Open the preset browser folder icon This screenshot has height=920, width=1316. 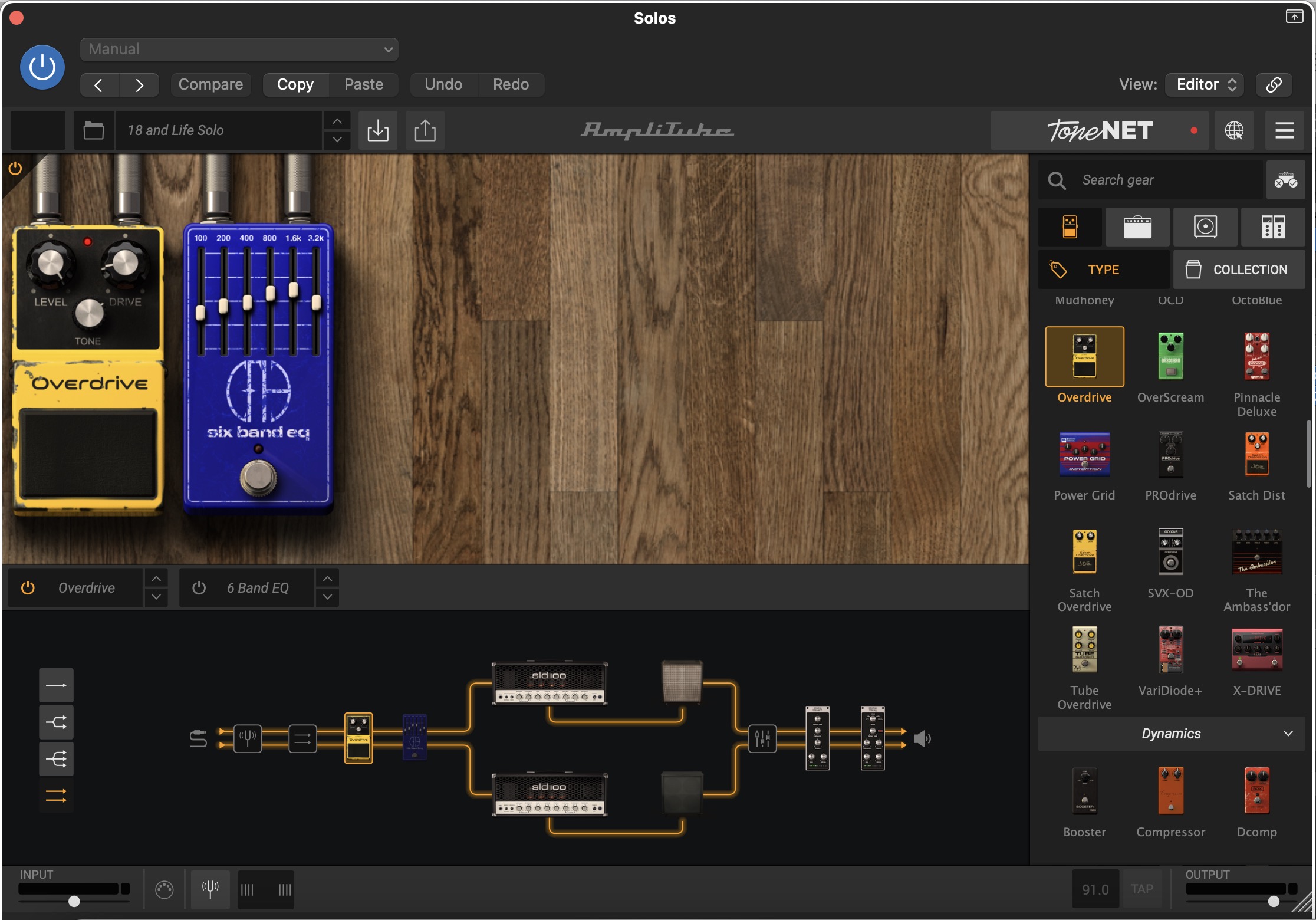93,130
